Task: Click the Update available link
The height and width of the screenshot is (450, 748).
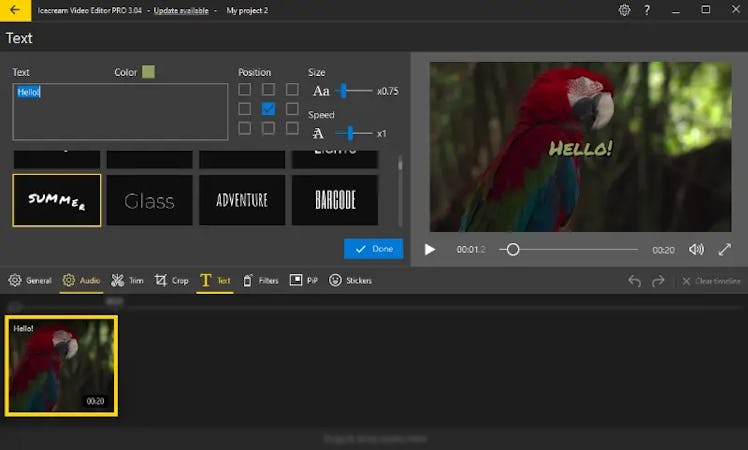Action: 181,10
